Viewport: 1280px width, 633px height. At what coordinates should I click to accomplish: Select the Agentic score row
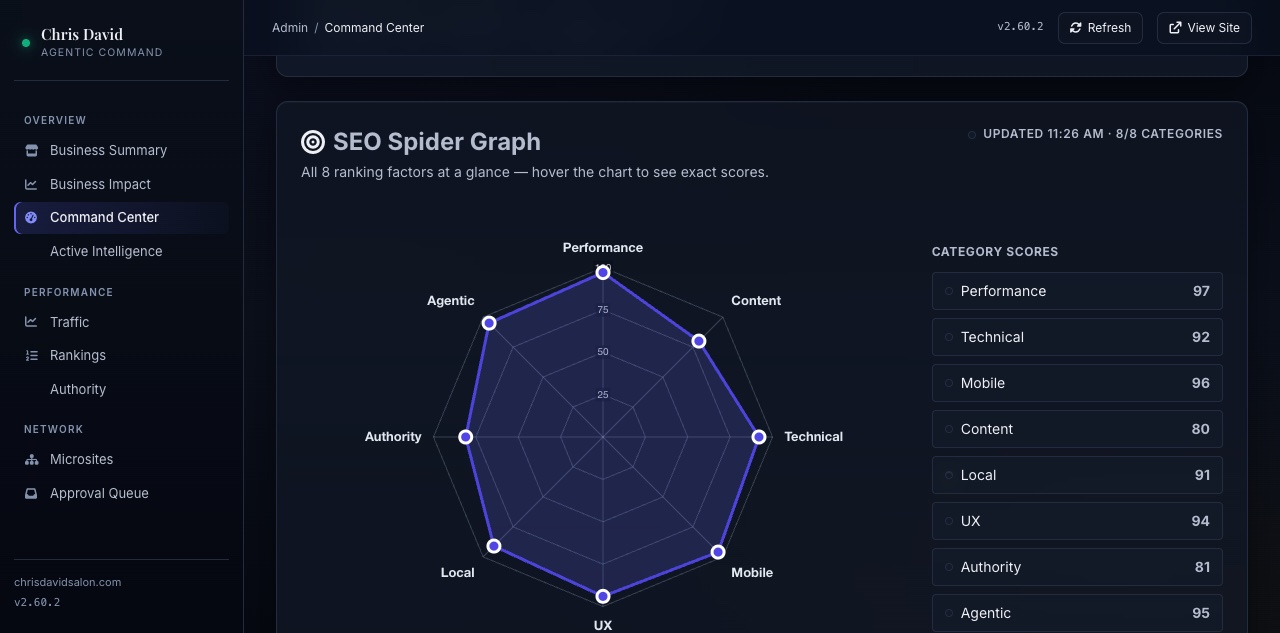pyautogui.click(x=1077, y=613)
